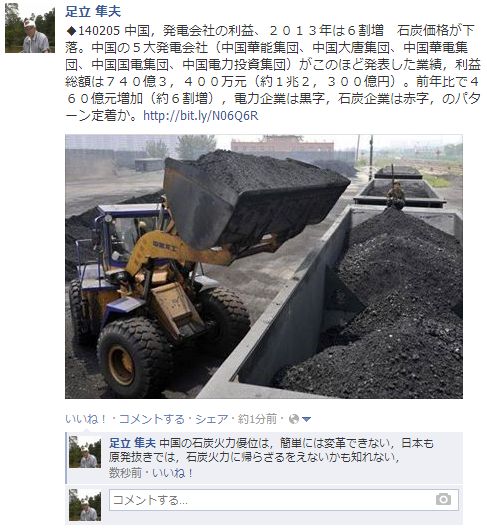This screenshot has width=487, height=531.
Task: Click the comment text about 石炭火力
Action: [271, 450]
